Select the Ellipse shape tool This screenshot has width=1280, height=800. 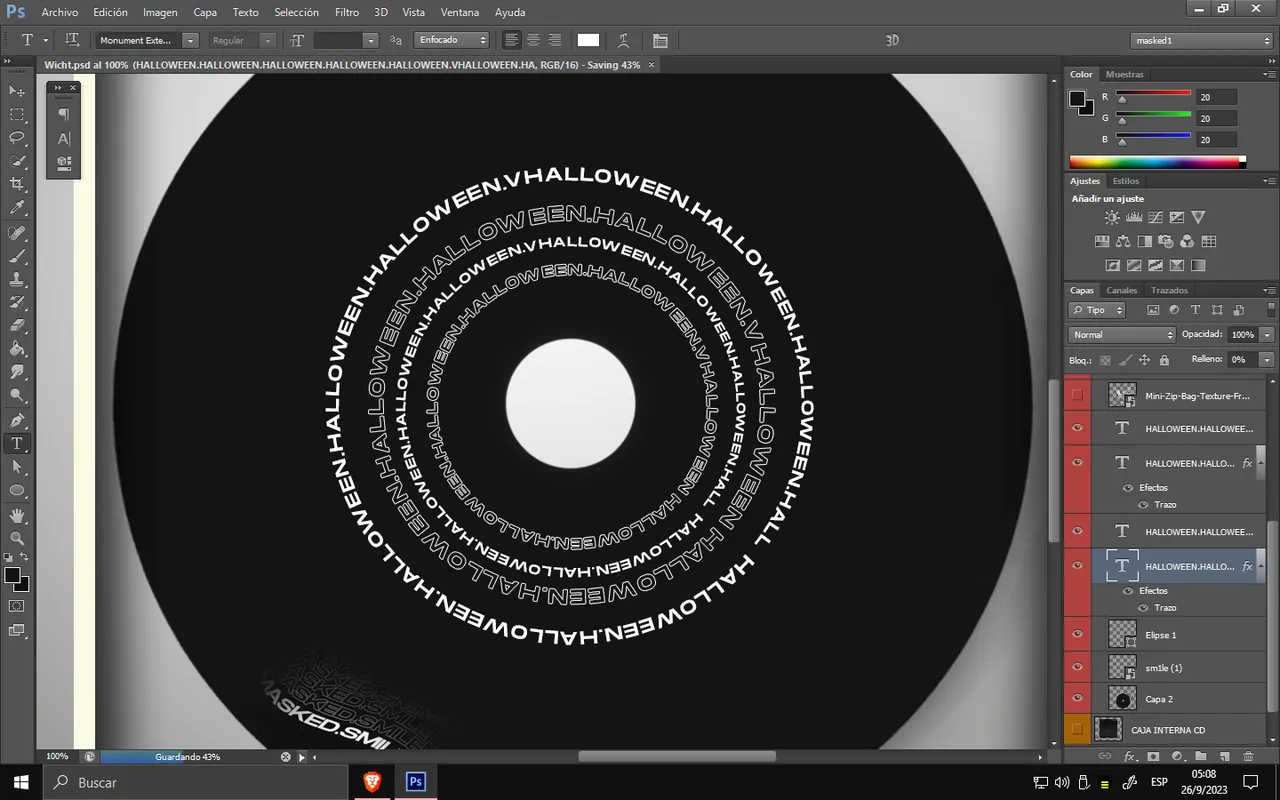coord(17,491)
